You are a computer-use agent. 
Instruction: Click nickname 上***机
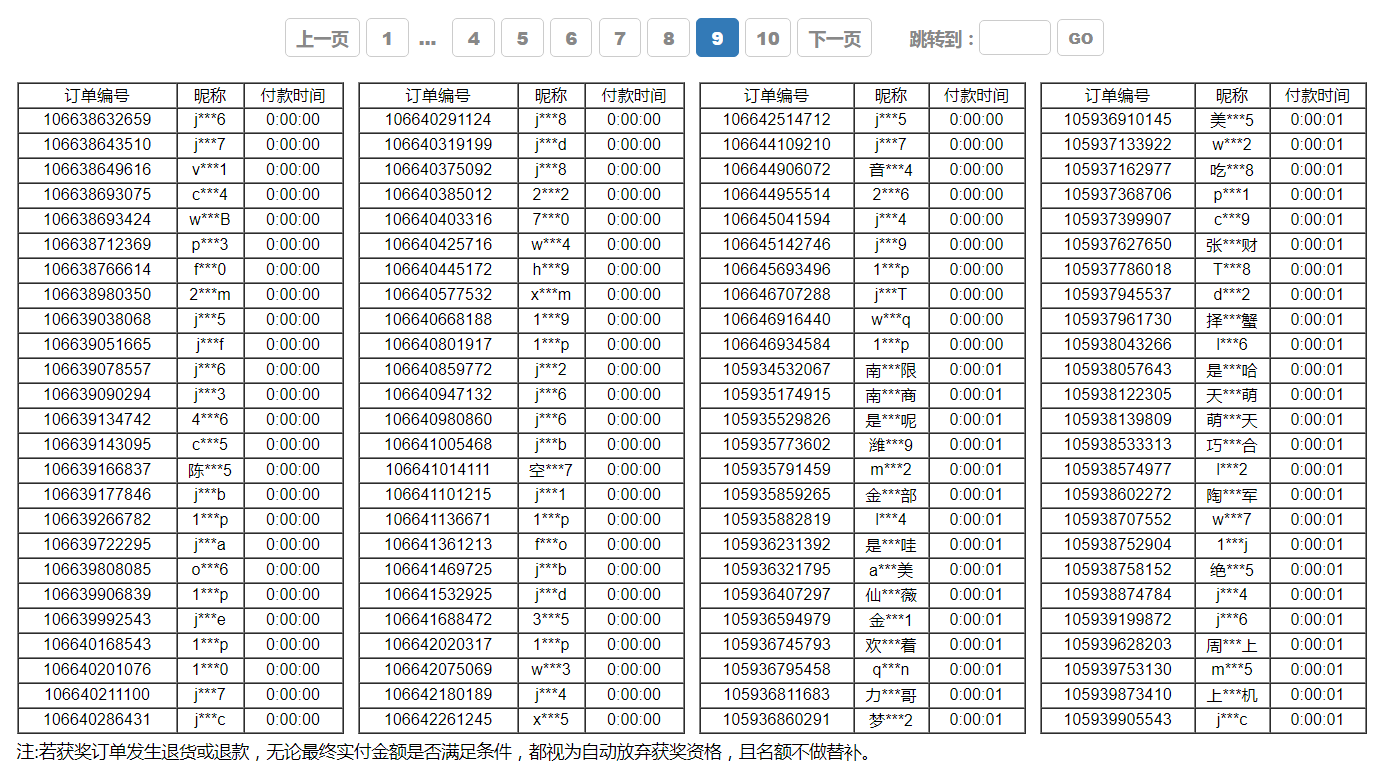point(1232,695)
